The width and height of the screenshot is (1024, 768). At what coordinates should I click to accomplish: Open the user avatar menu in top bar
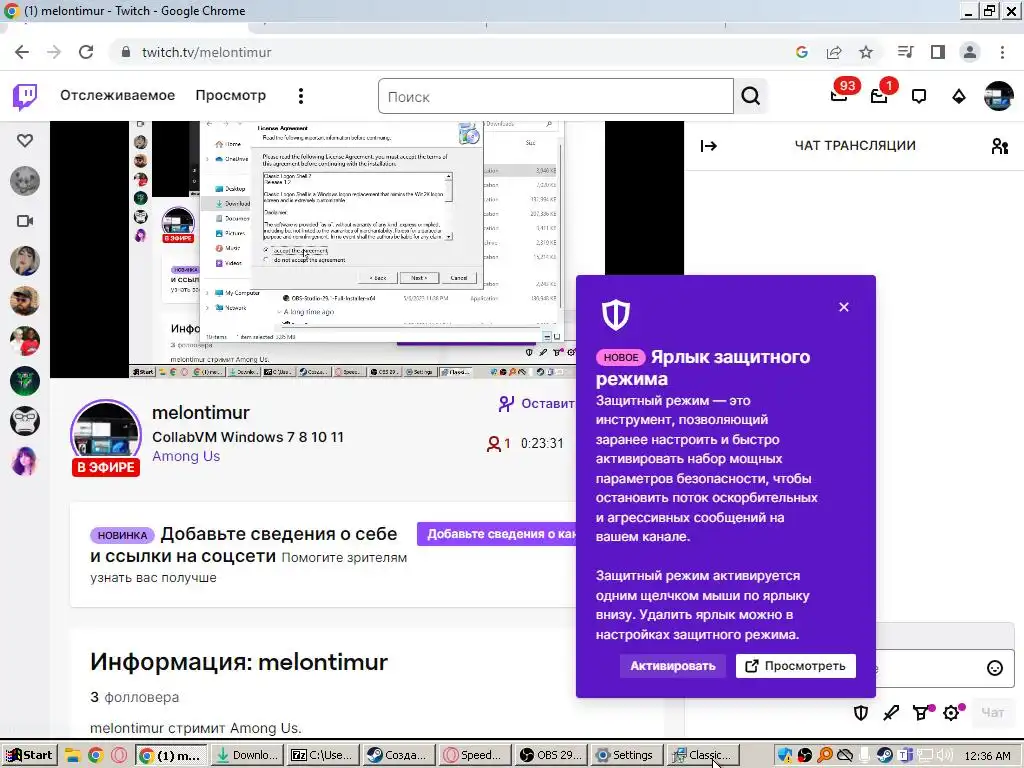click(x=999, y=96)
